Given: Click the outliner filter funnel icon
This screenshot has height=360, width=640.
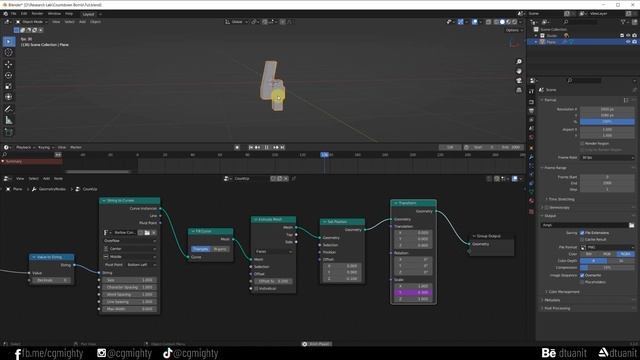Looking at the screenshot, I should point(623,22).
